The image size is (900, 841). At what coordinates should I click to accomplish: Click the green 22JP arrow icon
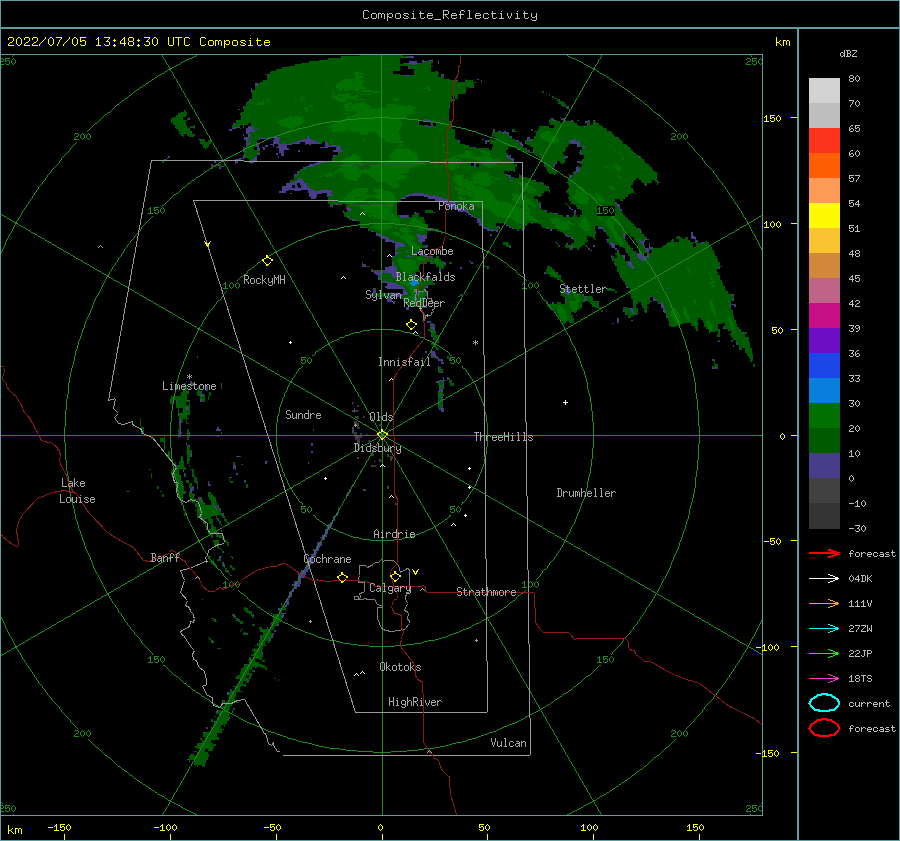click(x=824, y=653)
